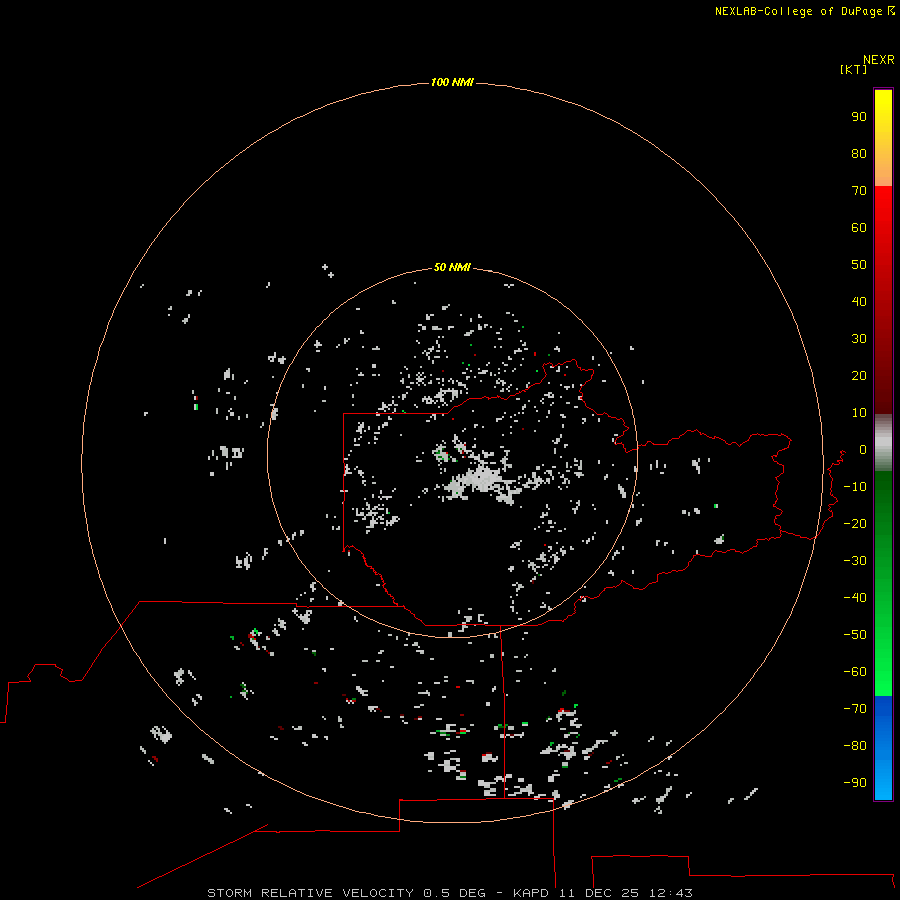This screenshot has width=900, height=900.
Task: Pick the yellow-orange top segment of the color bar
Action: tap(883, 138)
